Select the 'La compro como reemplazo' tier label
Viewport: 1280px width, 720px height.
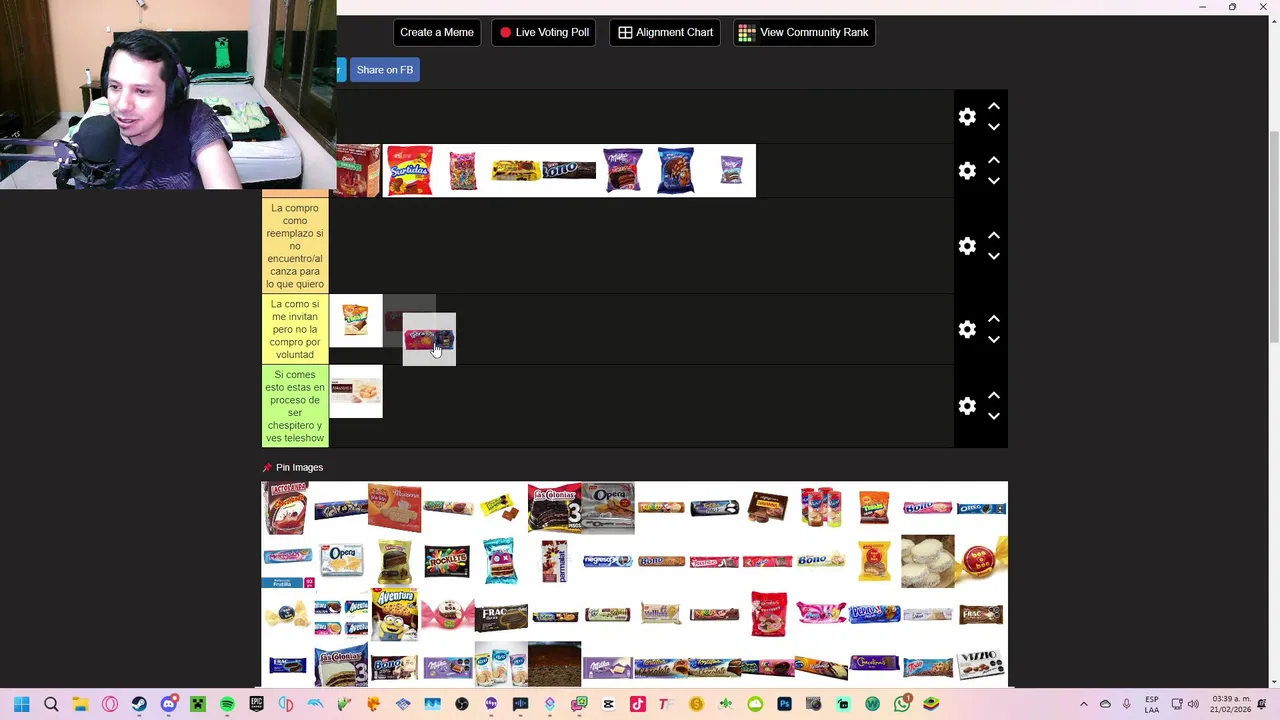[295, 246]
